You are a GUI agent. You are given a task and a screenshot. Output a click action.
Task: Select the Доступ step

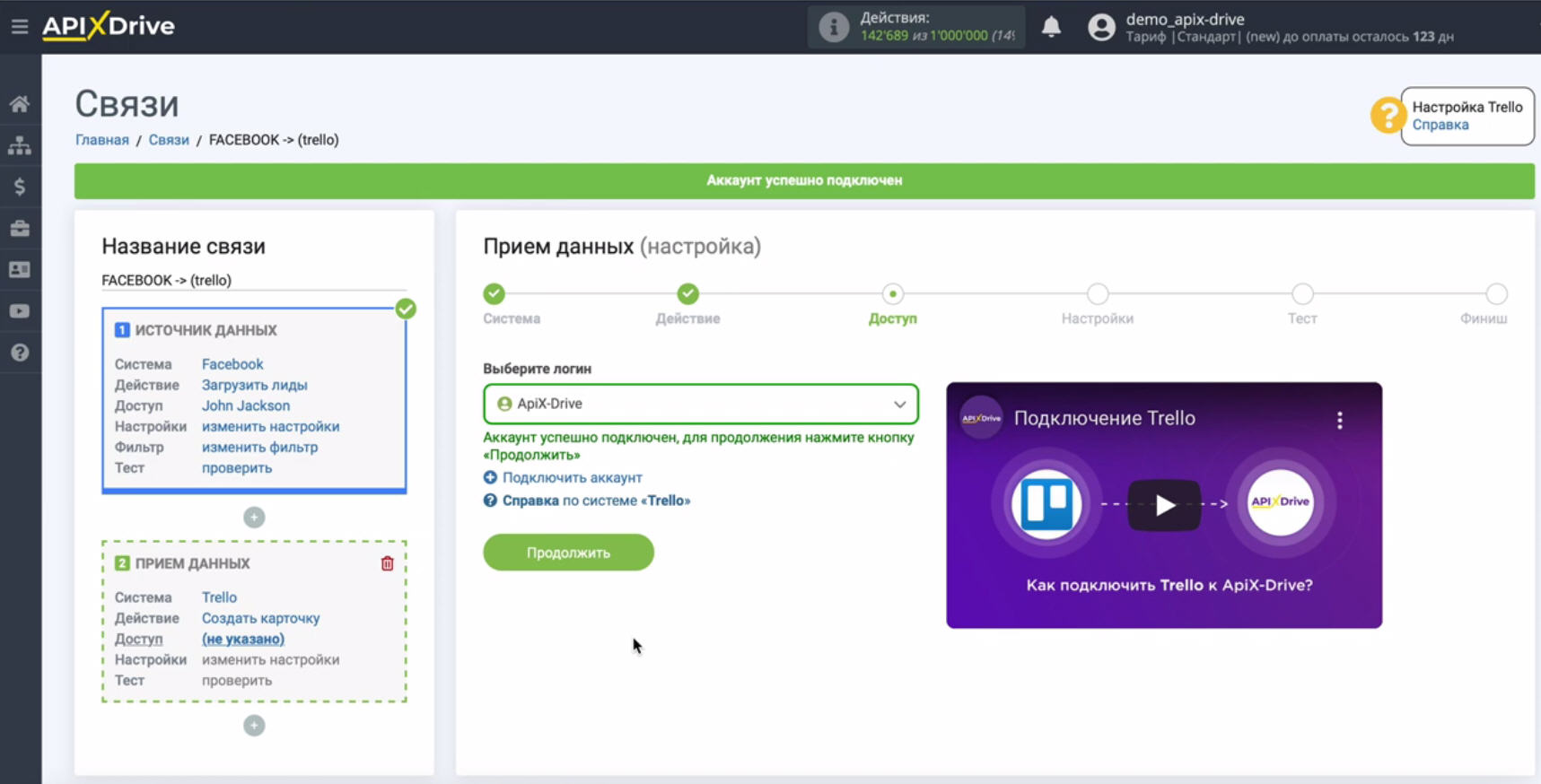(893, 293)
